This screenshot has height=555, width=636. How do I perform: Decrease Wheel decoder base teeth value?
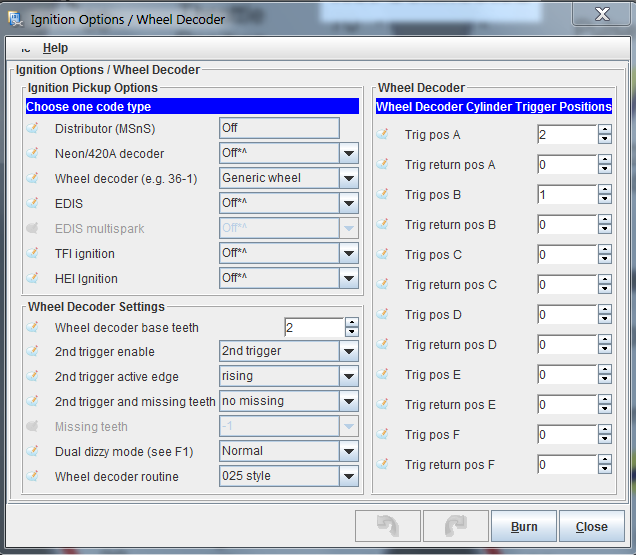(352, 332)
